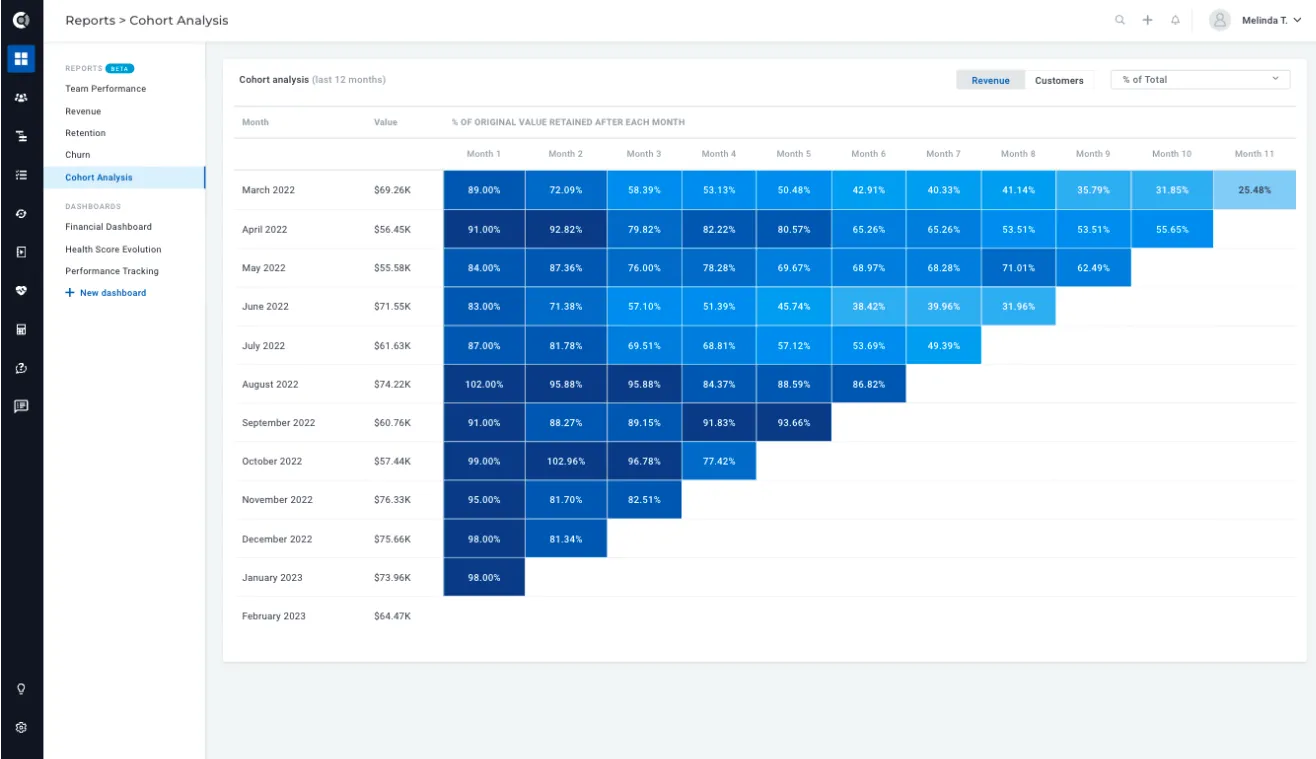
Task: Open the Performance Tracking dashboard
Action: [112, 271]
